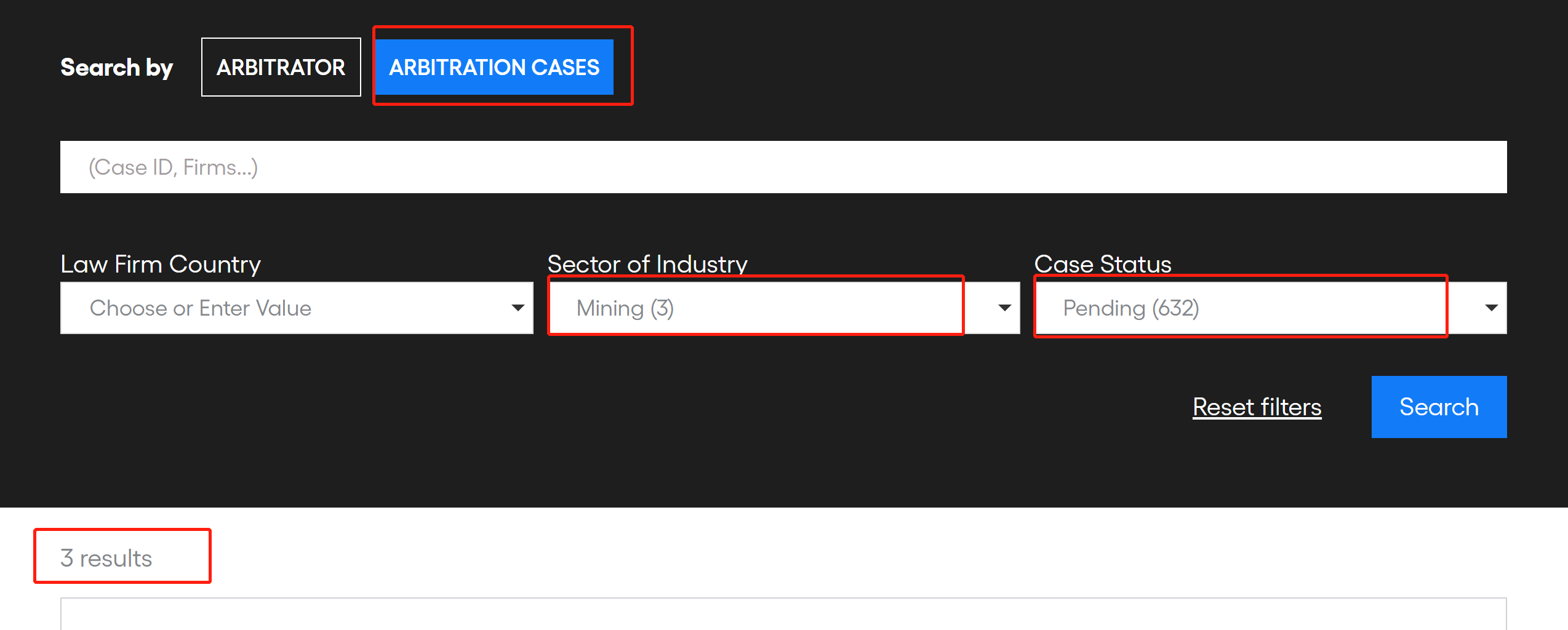
Task: Click the "Pending (632)" selected value text
Action: click(x=1130, y=308)
